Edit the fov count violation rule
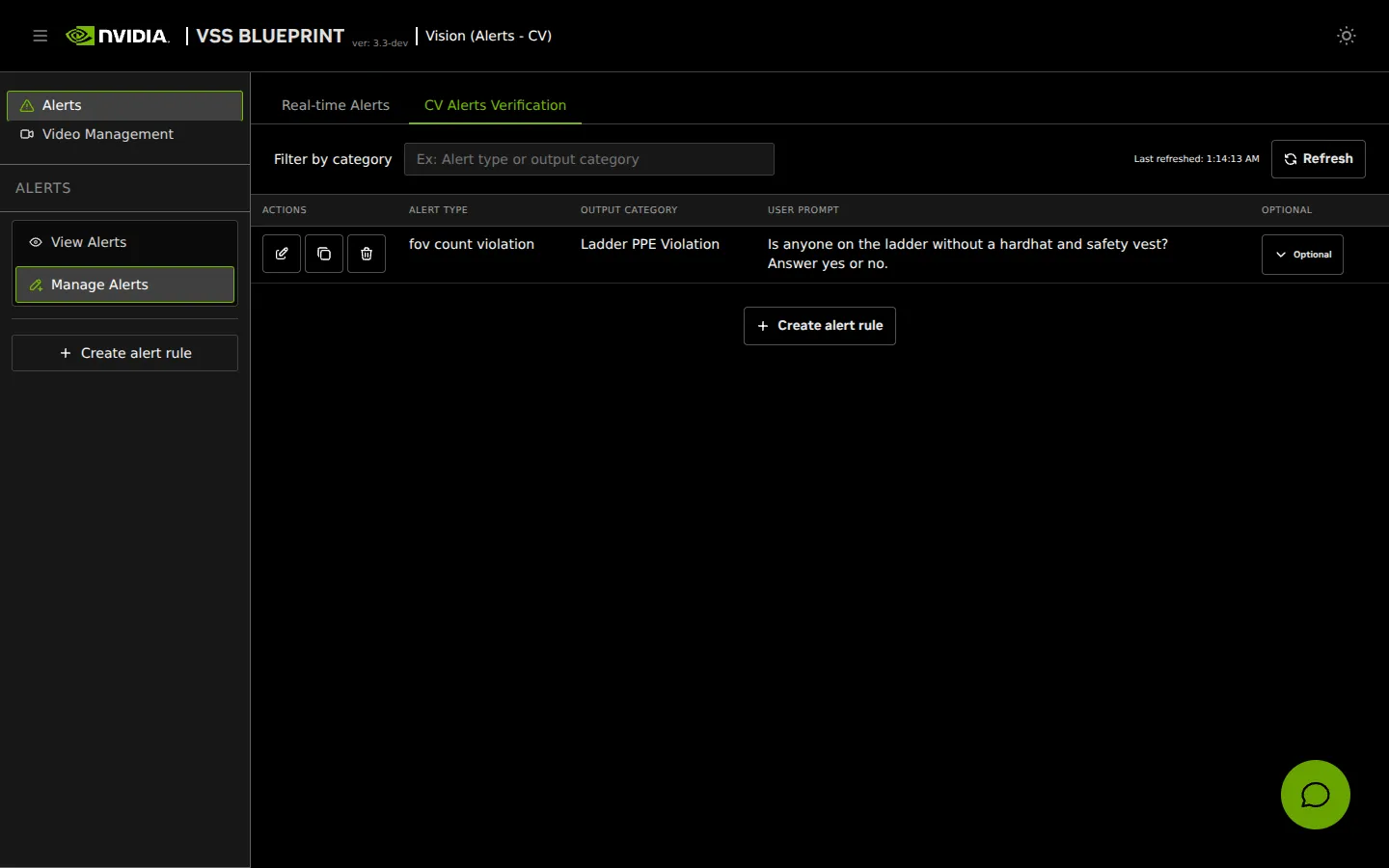This screenshot has height=868, width=1389. [282, 254]
